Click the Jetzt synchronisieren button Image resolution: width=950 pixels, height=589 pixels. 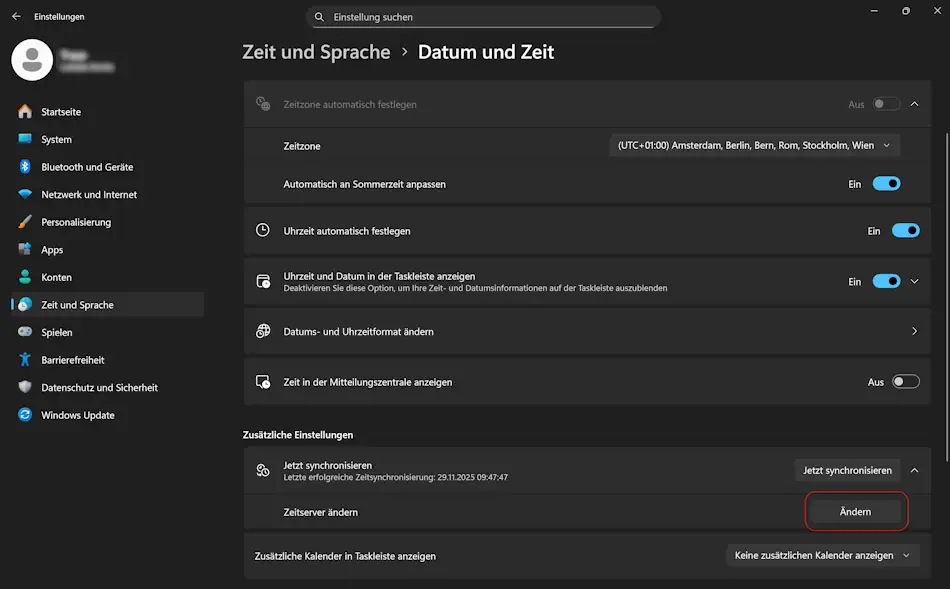(x=847, y=470)
